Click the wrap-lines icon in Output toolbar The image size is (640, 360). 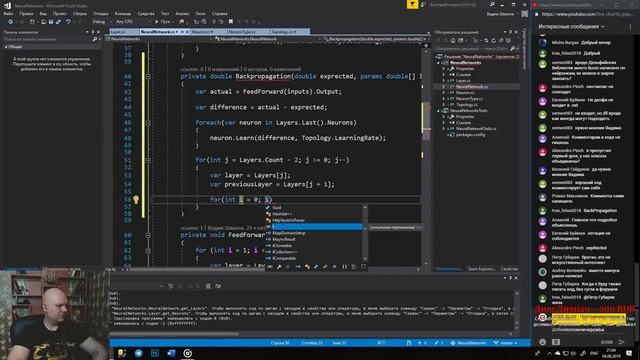tap(218, 286)
